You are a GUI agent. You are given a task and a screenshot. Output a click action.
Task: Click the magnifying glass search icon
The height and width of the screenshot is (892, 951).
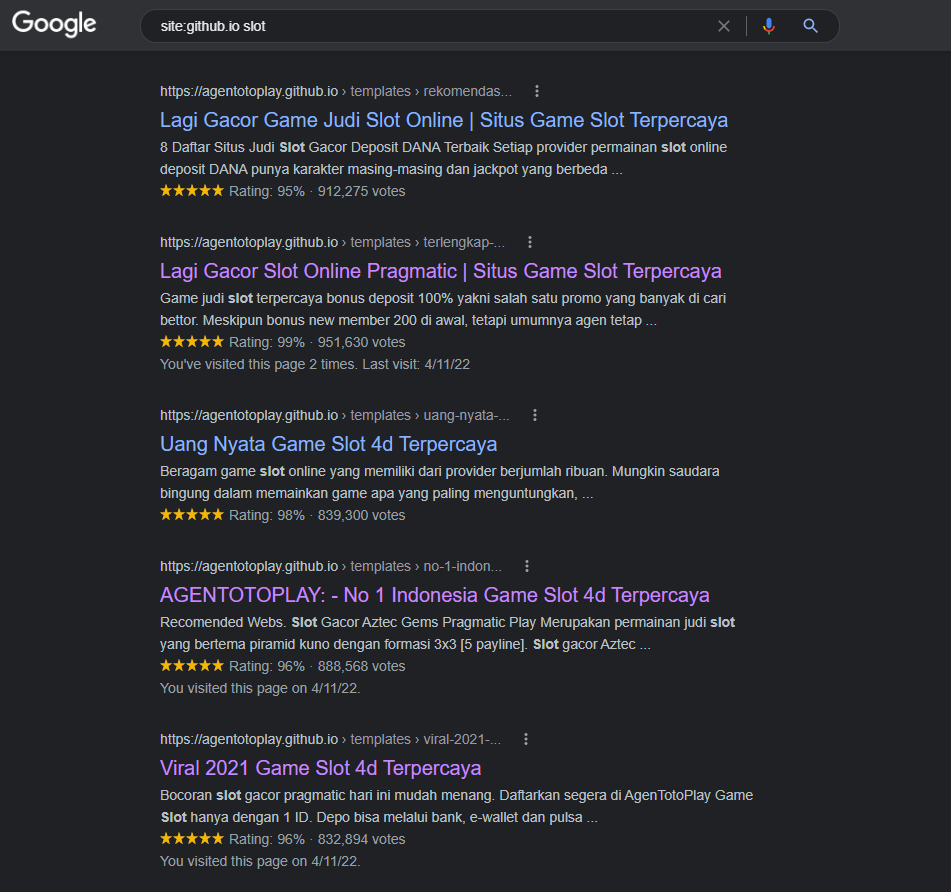[810, 26]
